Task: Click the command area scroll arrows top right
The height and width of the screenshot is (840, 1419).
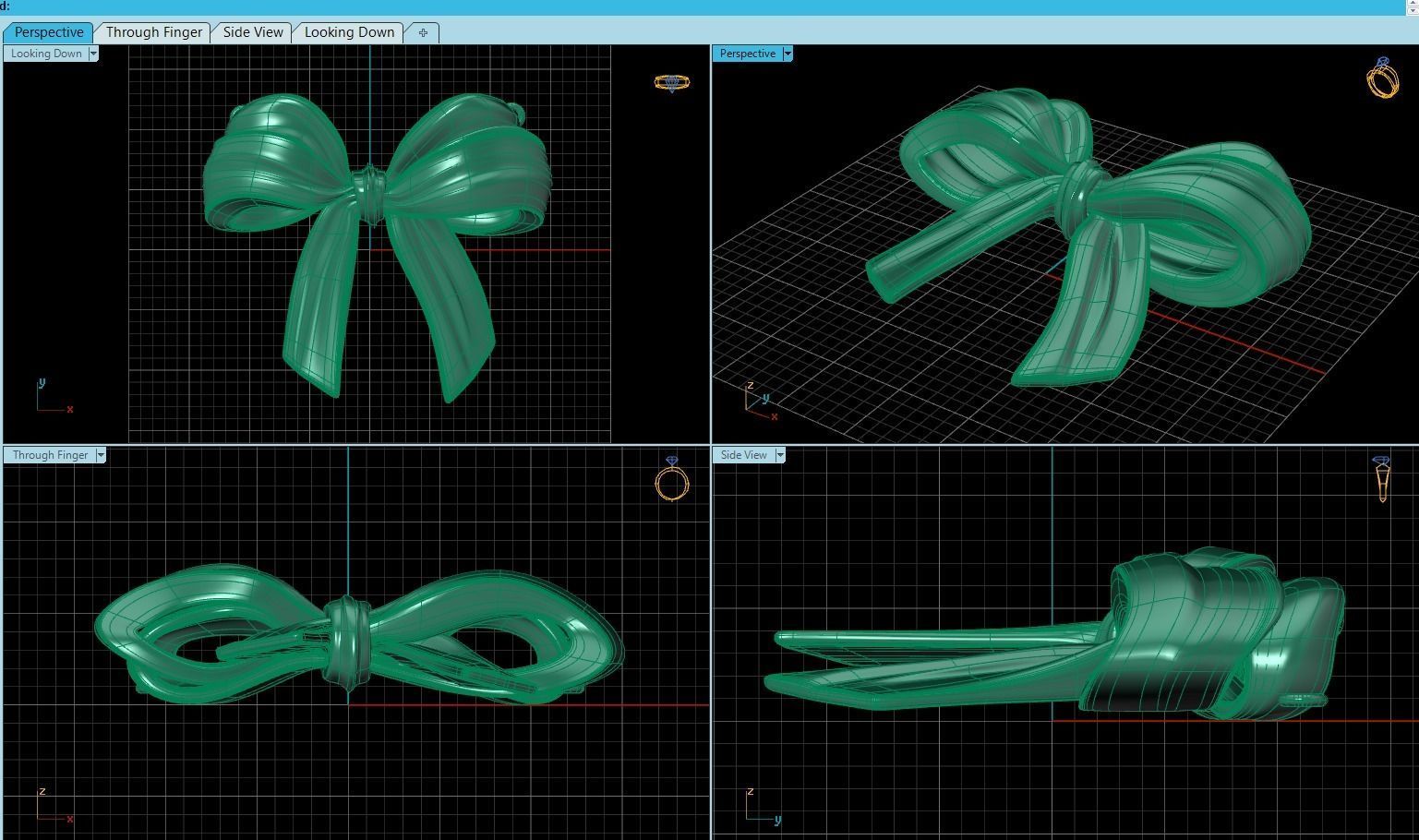Action: click(1412, 6)
